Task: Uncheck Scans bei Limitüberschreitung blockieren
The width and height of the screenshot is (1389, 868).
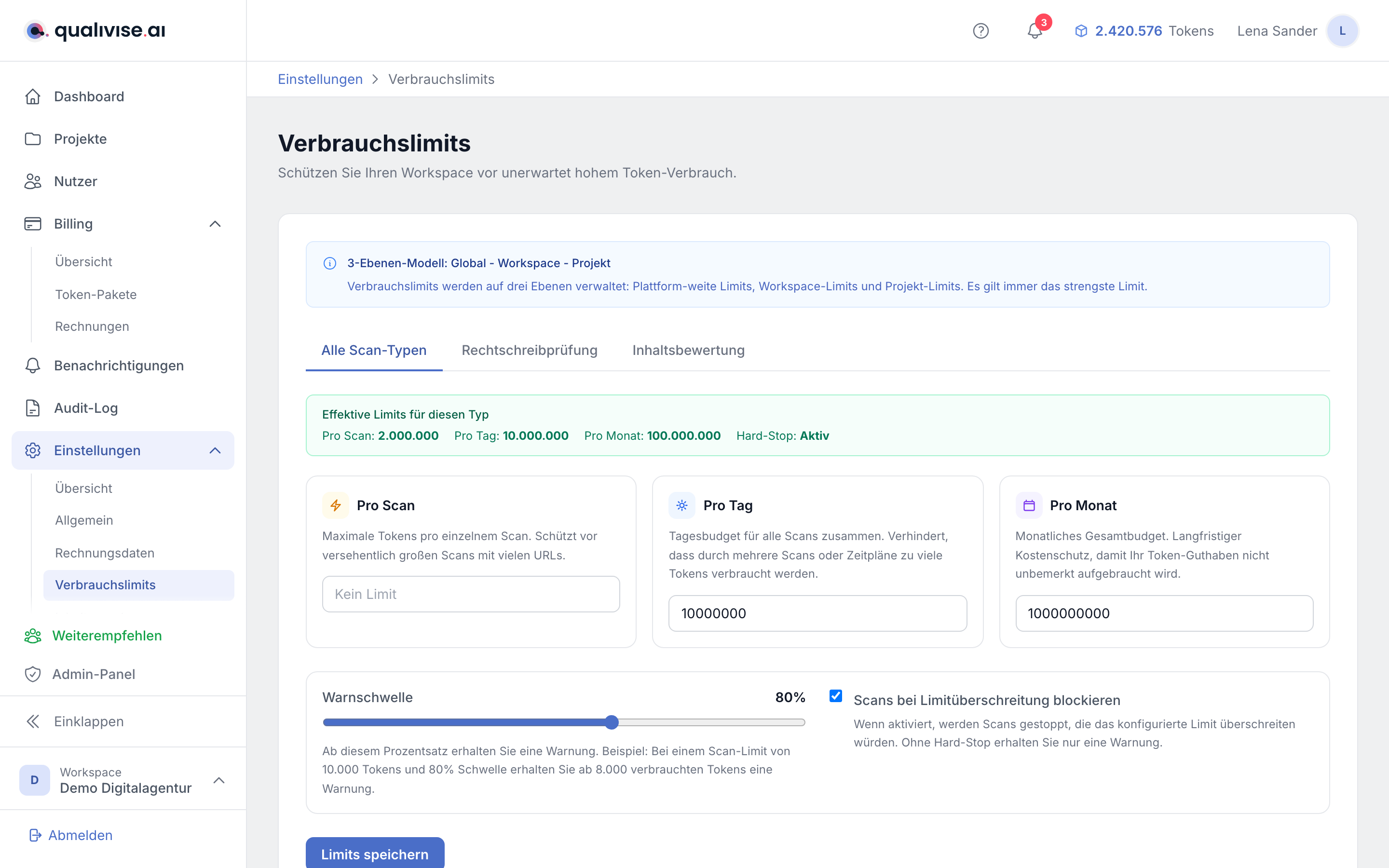Action: coord(836,696)
